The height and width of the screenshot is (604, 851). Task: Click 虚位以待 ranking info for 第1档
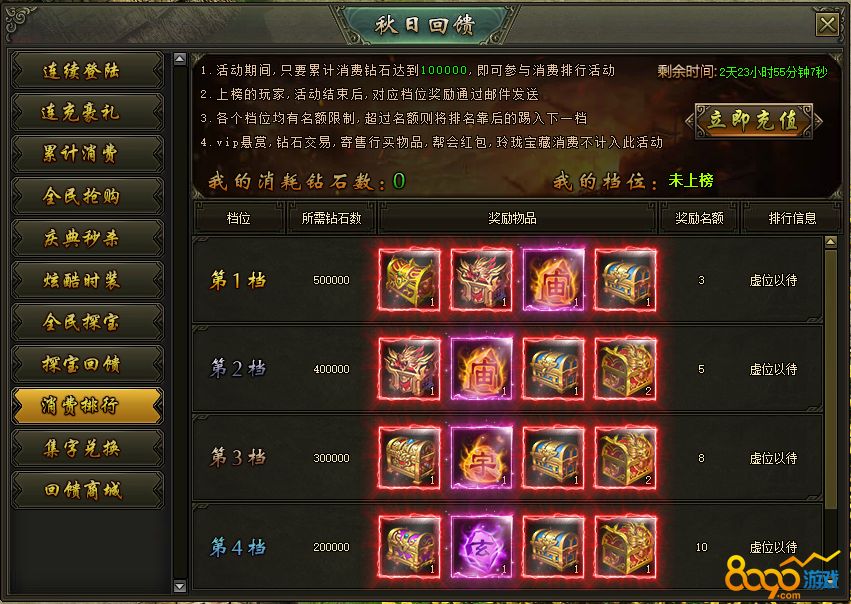point(773,281)
